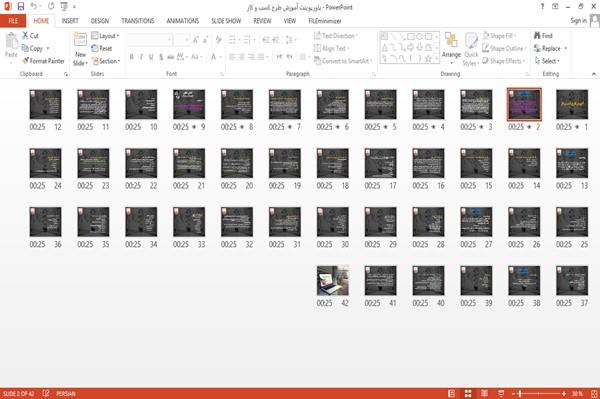
Task: Switch to Normal view in status bar
Action: (452, 393)
